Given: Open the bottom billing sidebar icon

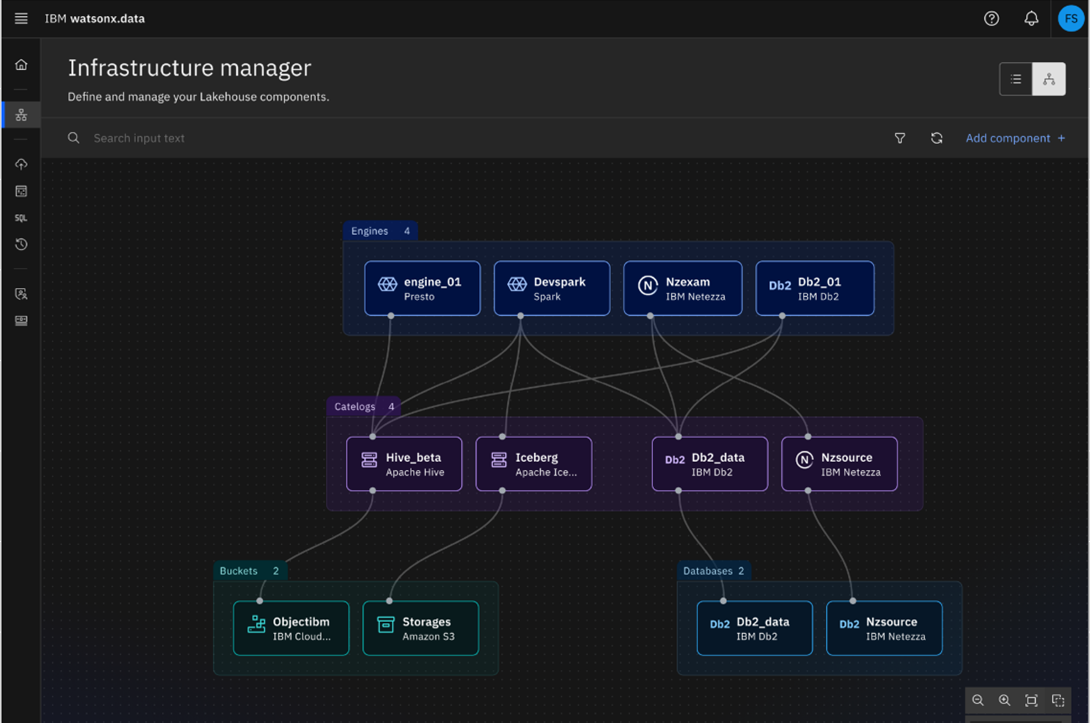Looking at the screenshot, I should pyautogui.click(x=21, y=320).
